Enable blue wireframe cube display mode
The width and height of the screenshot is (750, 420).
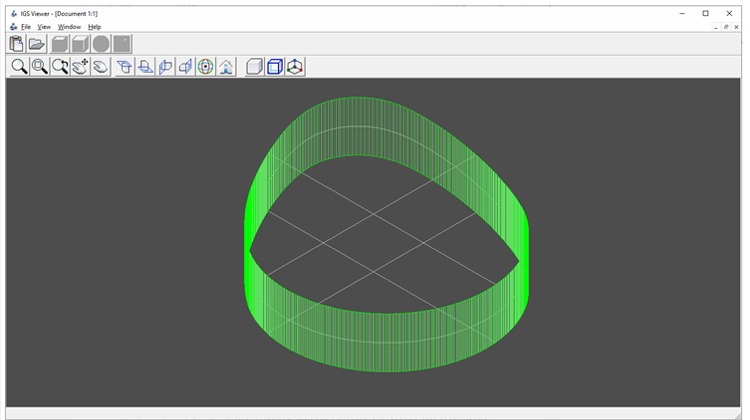(275, 66)
